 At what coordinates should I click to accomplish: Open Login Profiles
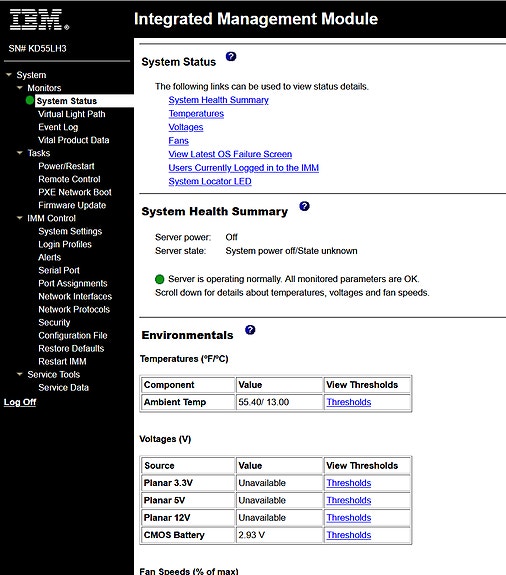tap(65, 244)
